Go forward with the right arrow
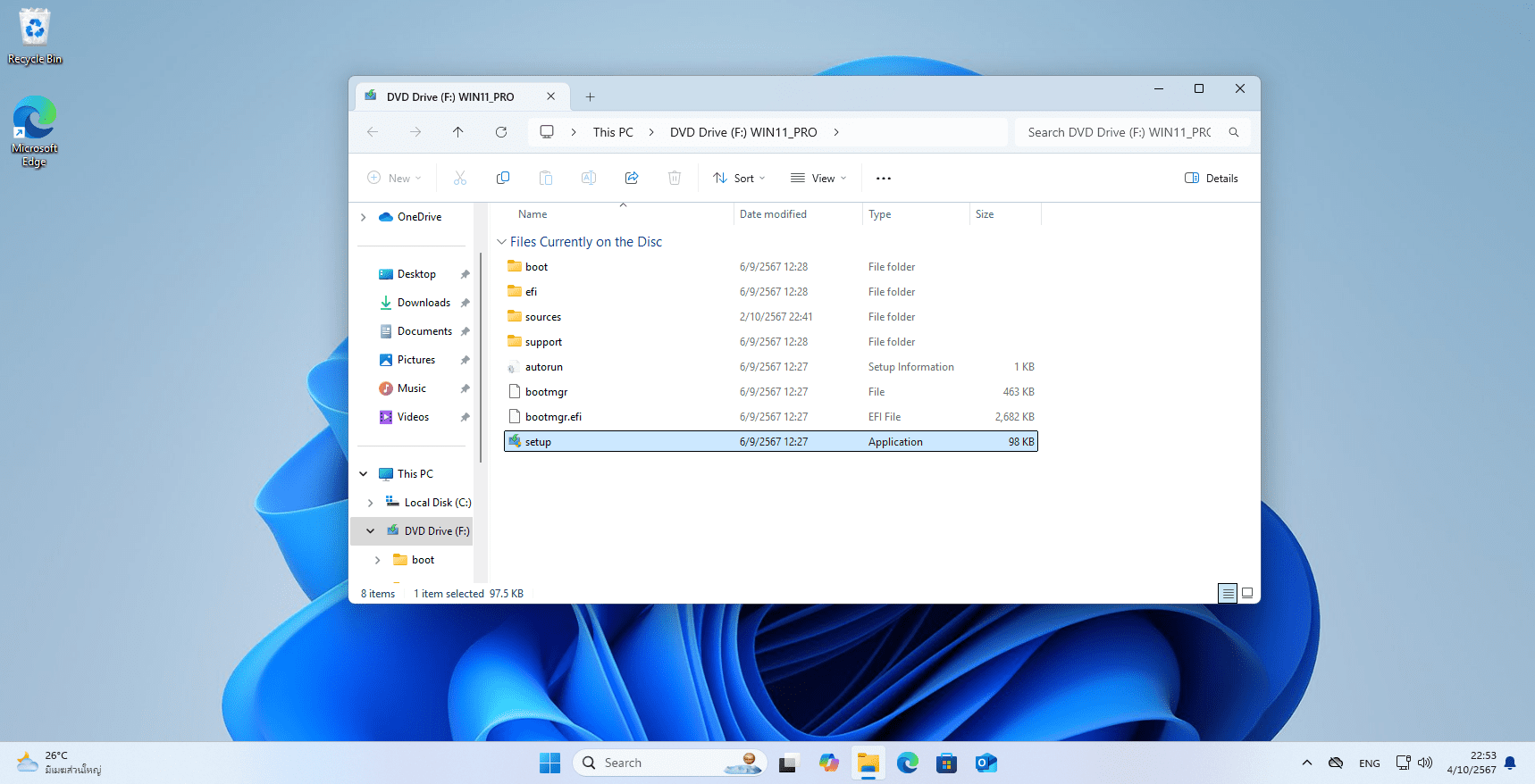Screen dimensions: 1535x784 415,132
